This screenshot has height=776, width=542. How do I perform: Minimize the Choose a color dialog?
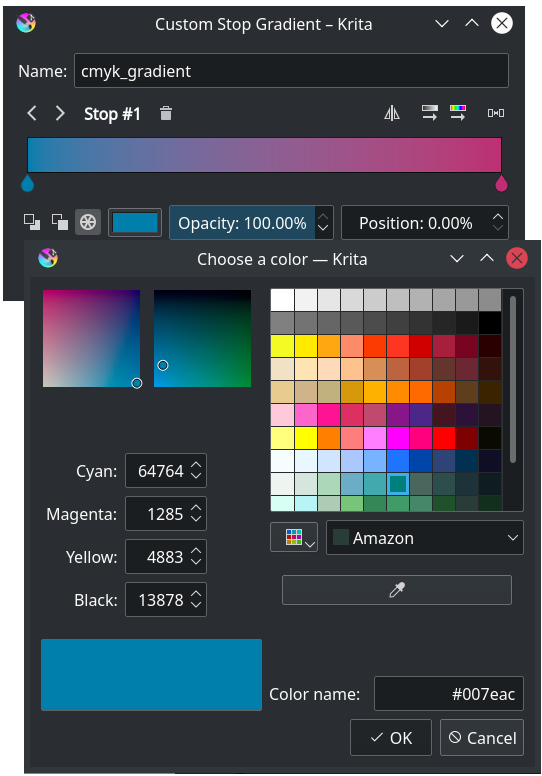click(x=457, y=258)
